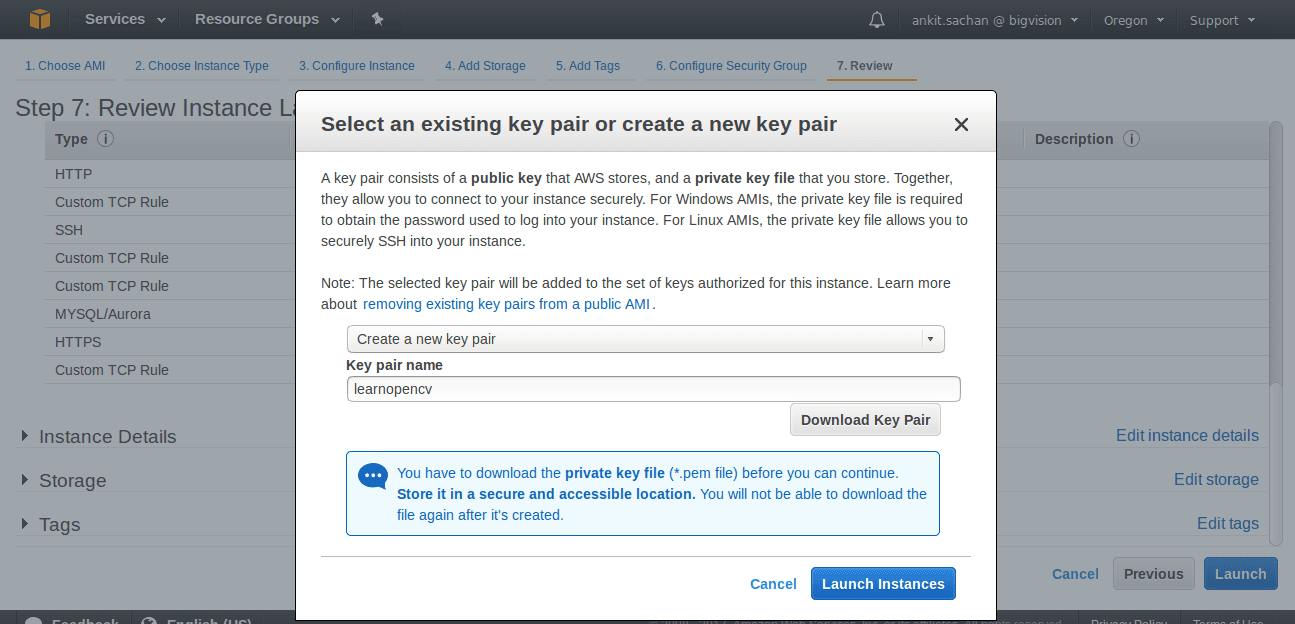
Task: Go to the 2. Choose Instance Type step
Action: [202, 66]
